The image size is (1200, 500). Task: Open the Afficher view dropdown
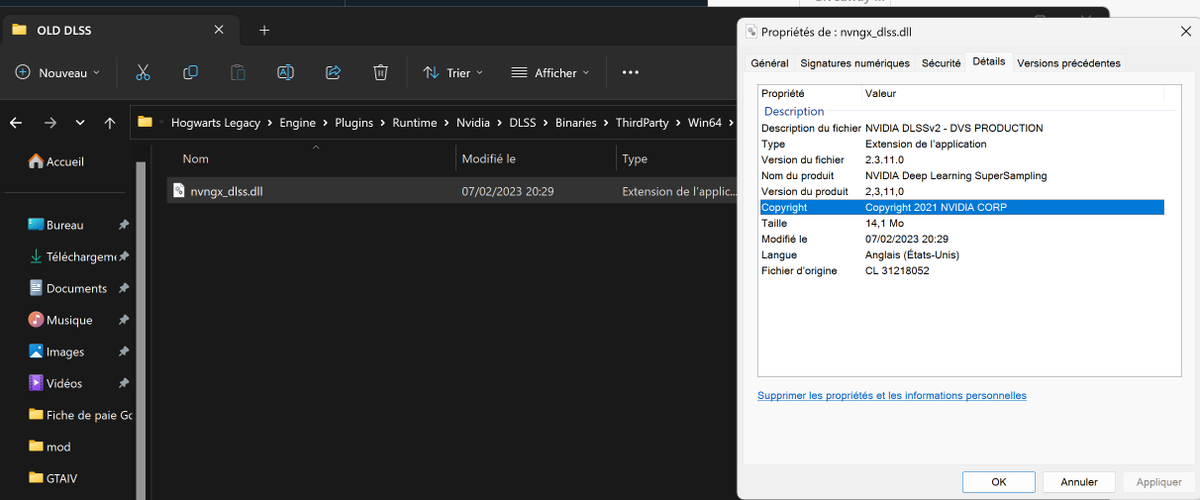(550, 72)
